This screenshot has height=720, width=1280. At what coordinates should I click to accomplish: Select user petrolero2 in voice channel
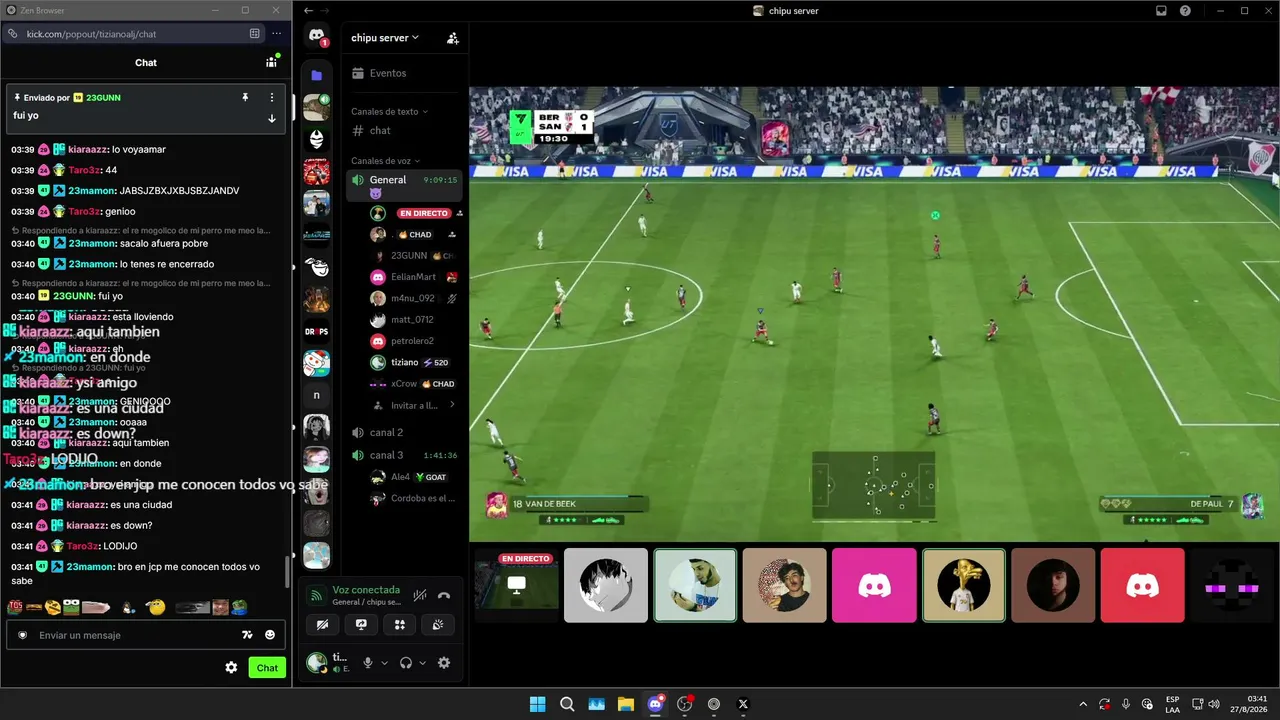point(413,341)
